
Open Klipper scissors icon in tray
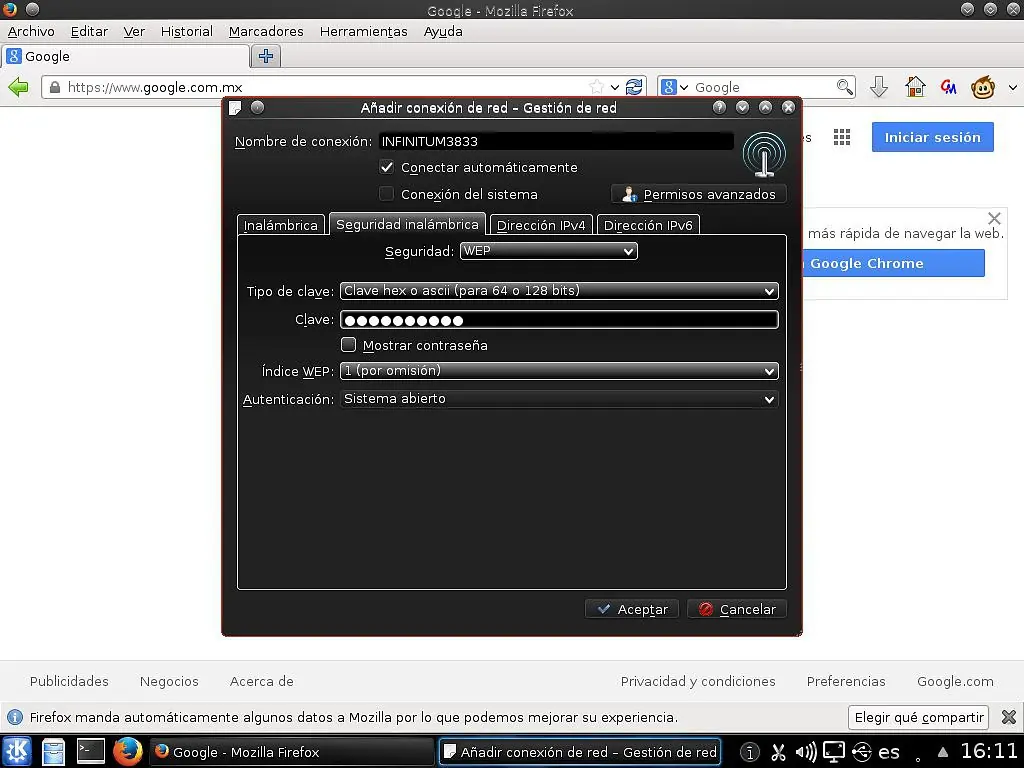[x=778, y=752]
